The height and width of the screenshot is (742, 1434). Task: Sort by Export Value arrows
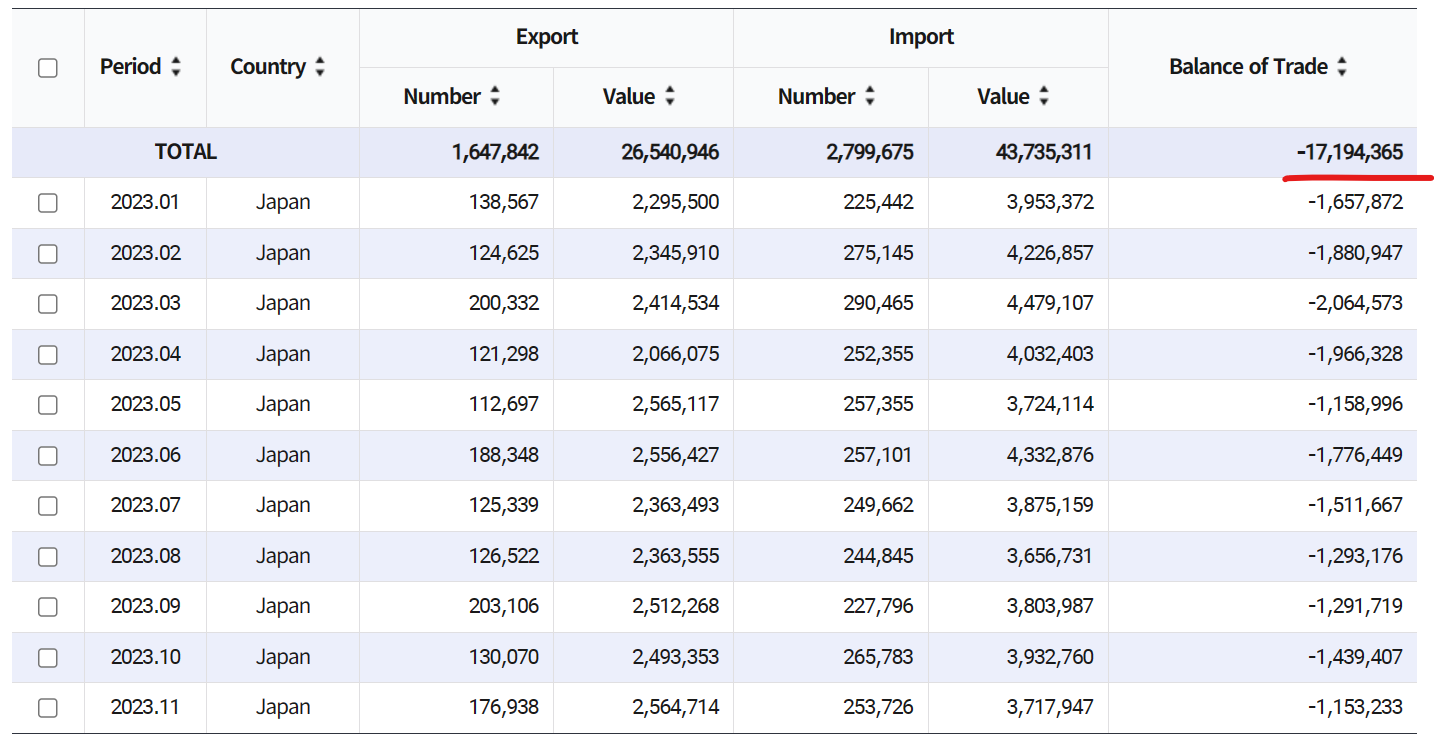670,97
